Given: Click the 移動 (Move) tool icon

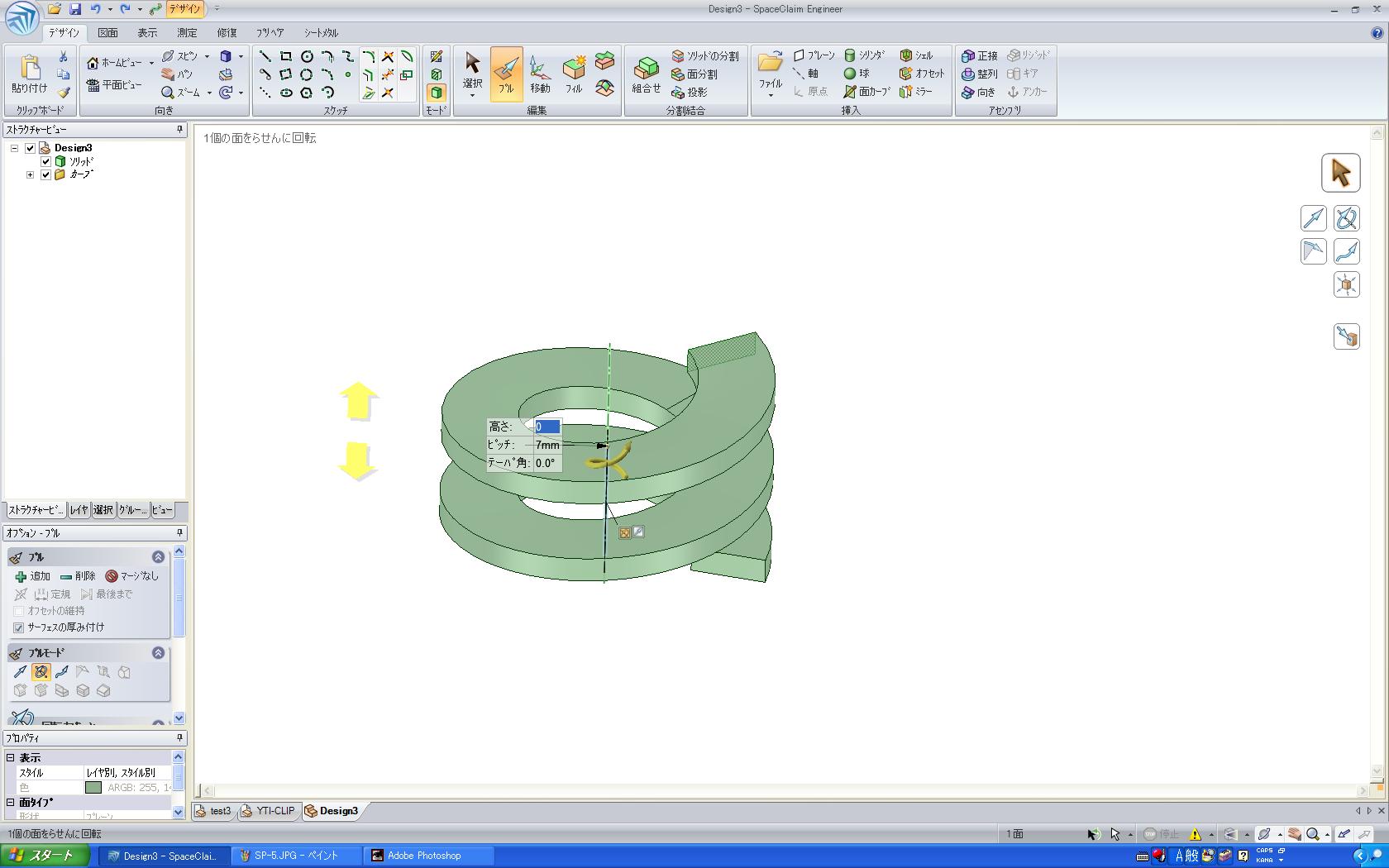Looking at the screenshot, I should [x=540, y=74].
